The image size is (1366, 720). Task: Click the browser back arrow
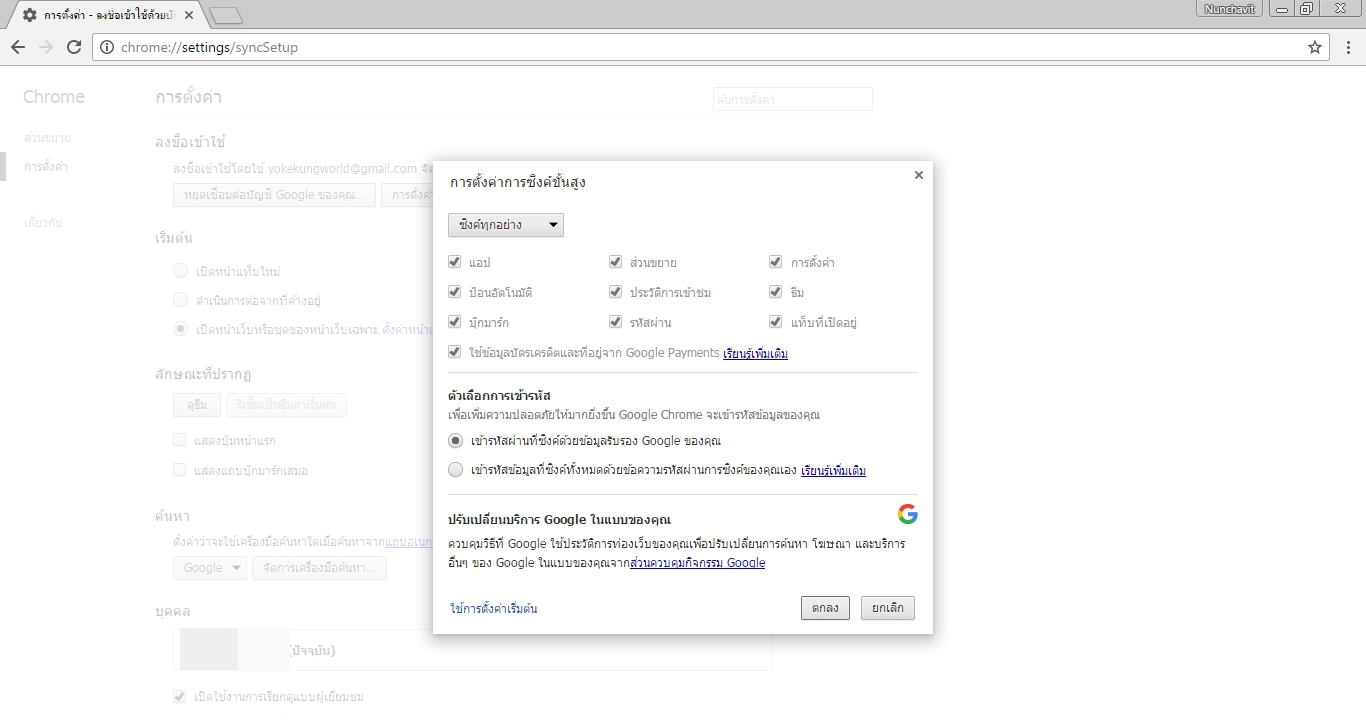(18, 47)
